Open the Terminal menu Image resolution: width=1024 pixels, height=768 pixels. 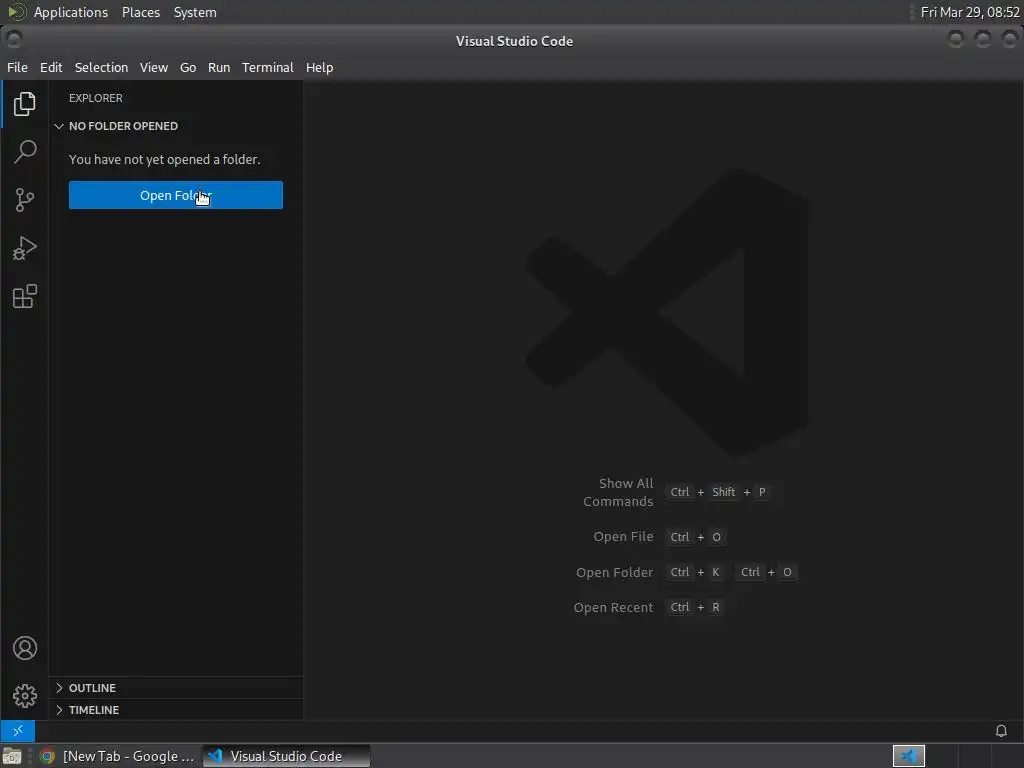[x=268, y=67]
